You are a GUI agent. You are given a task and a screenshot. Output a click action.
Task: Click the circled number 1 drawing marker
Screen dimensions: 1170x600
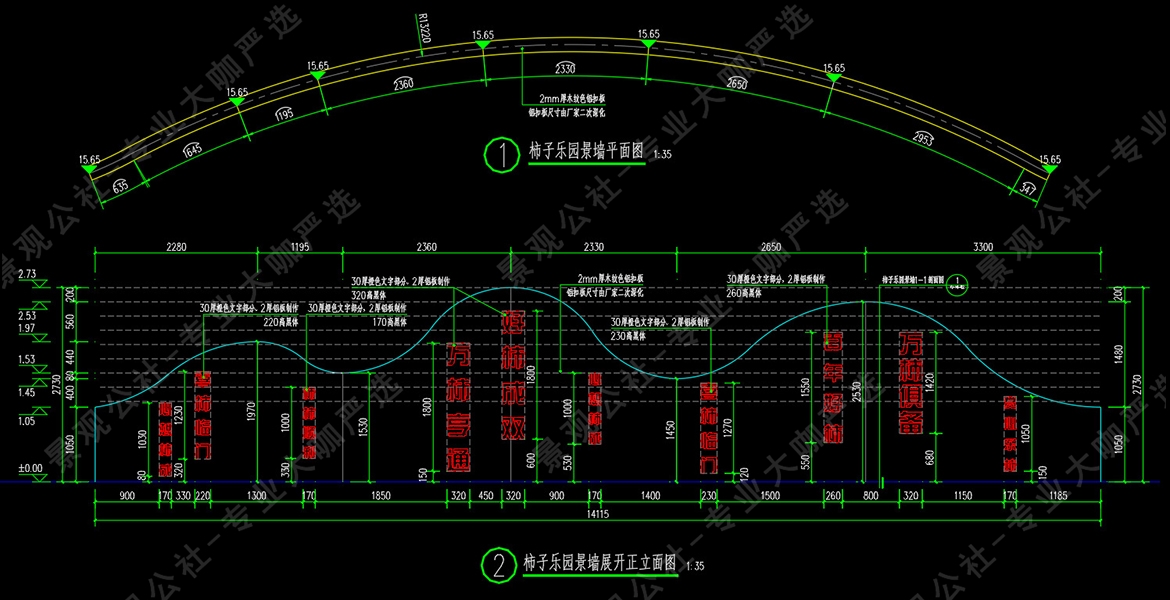tap(498, 154)
